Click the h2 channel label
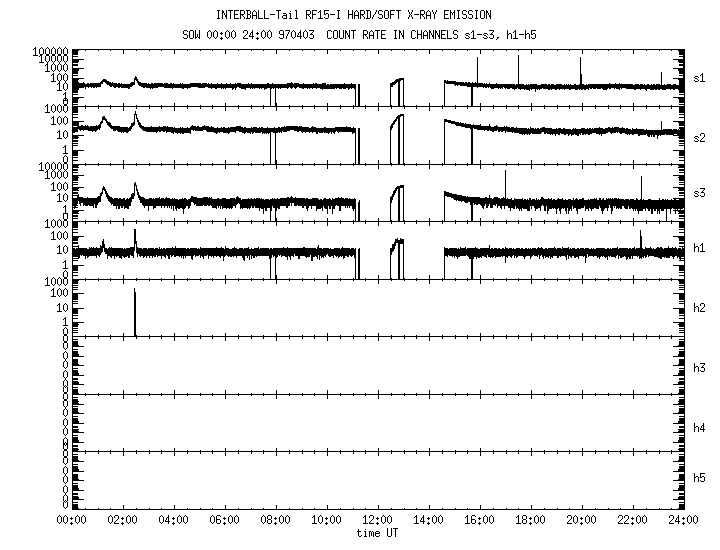Viewport: 720px width, 550px height. coord(701,308)
